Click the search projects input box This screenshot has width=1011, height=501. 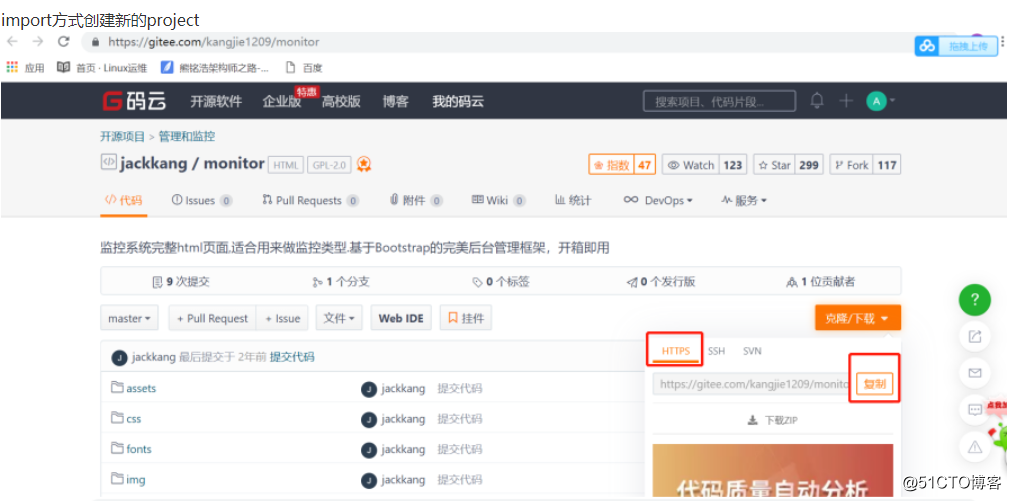click(719, 101)
